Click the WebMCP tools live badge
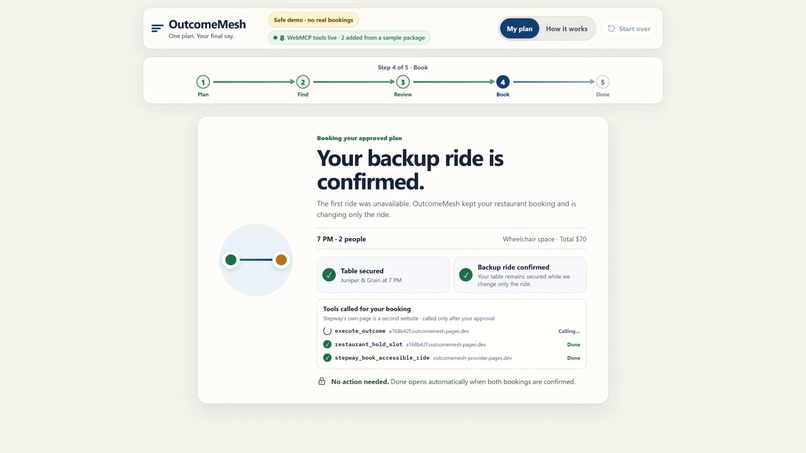Screen dimensions: 806x453 (x=349, y=38)
